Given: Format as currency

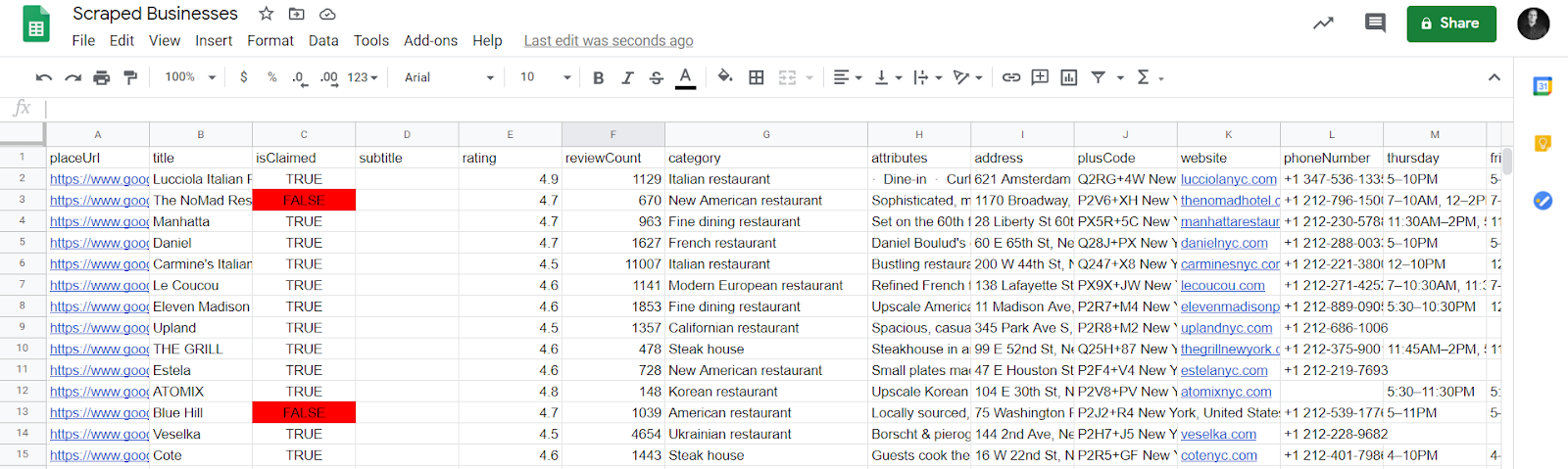Looking at the screenshot, I should (243, 77).
